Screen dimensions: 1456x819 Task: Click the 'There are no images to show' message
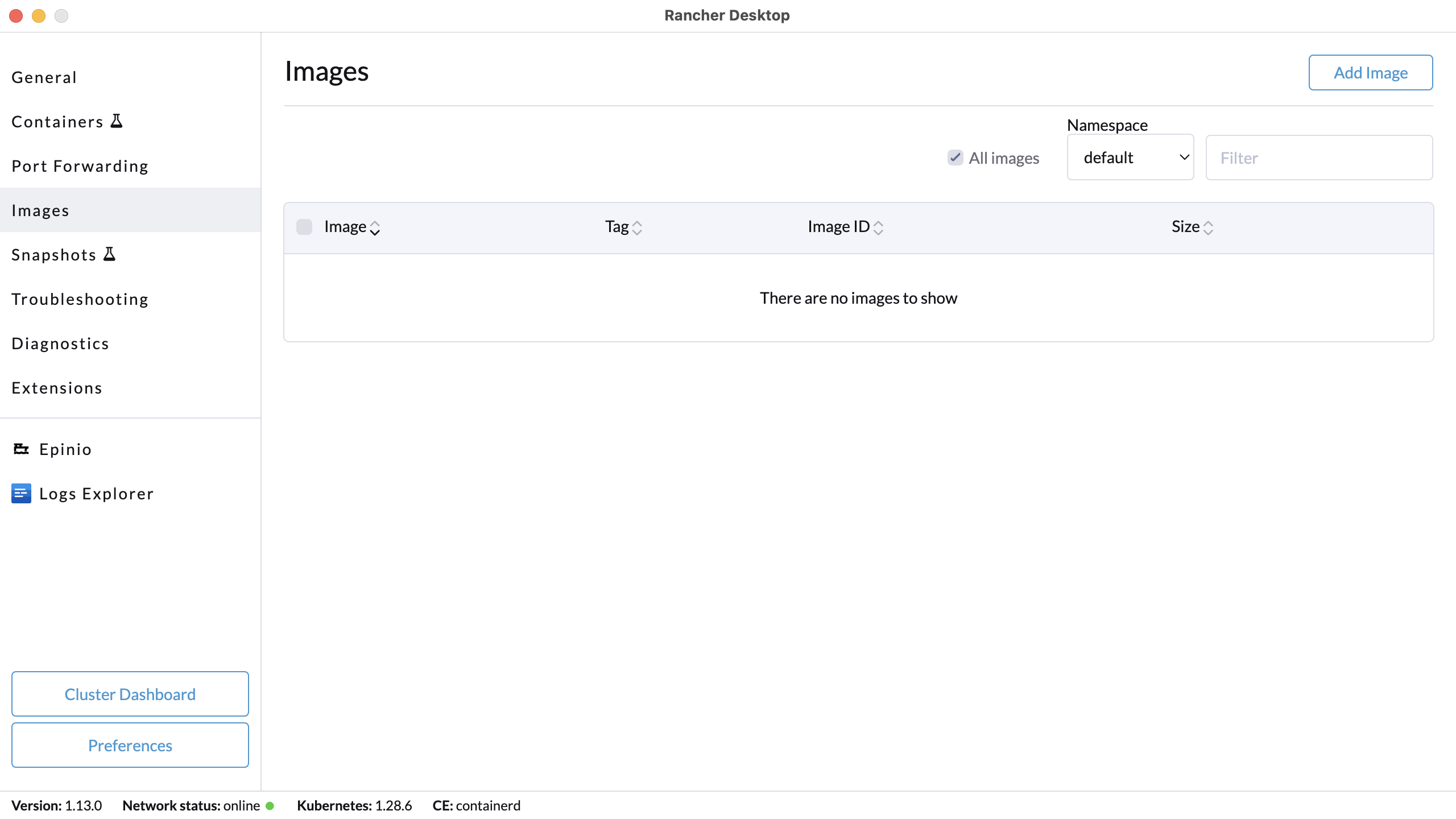858,298
